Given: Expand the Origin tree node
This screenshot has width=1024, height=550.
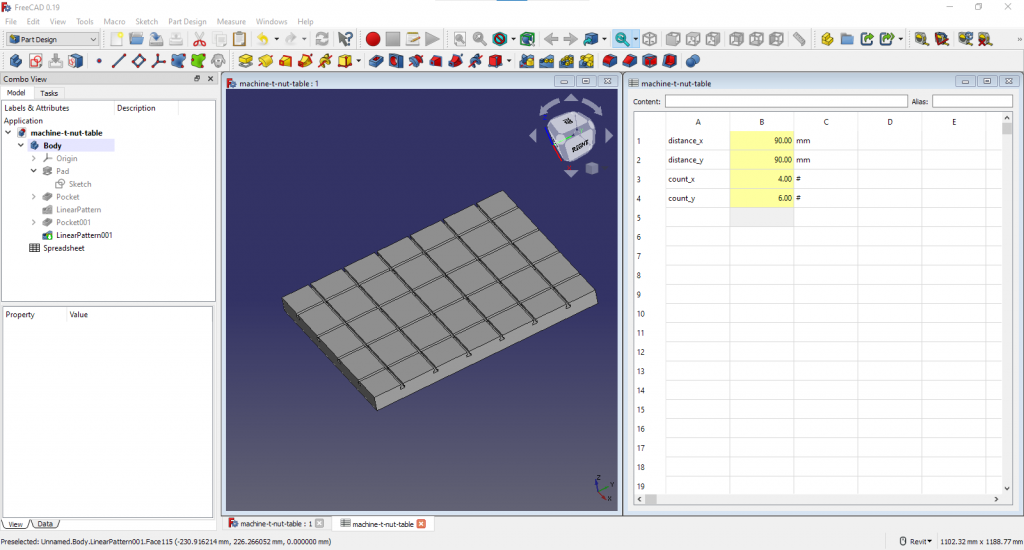Looking at the screenshot, I should tap(34, 158).
